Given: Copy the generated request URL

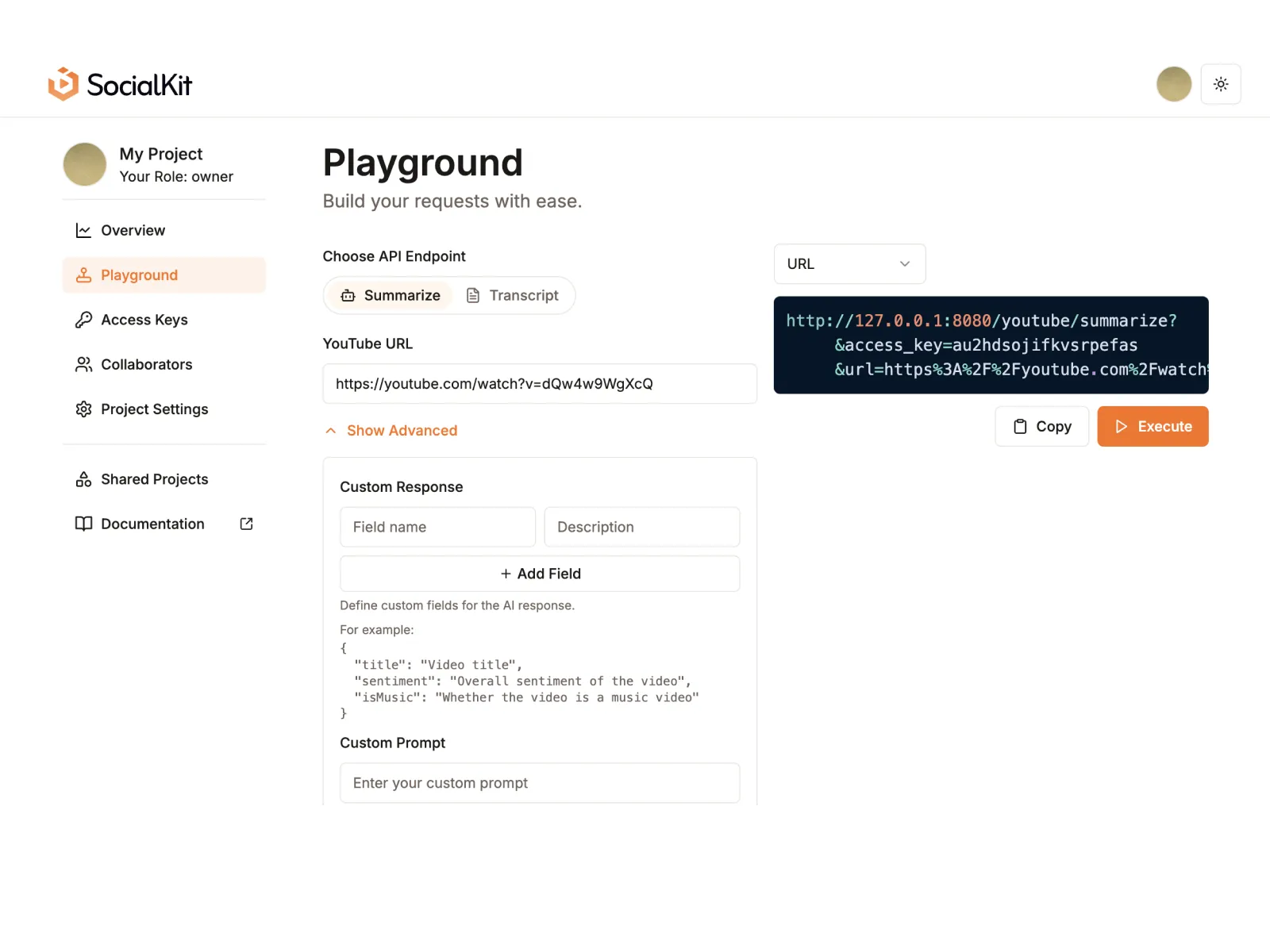Looking at the screenshot, I should pos(1041,427).
